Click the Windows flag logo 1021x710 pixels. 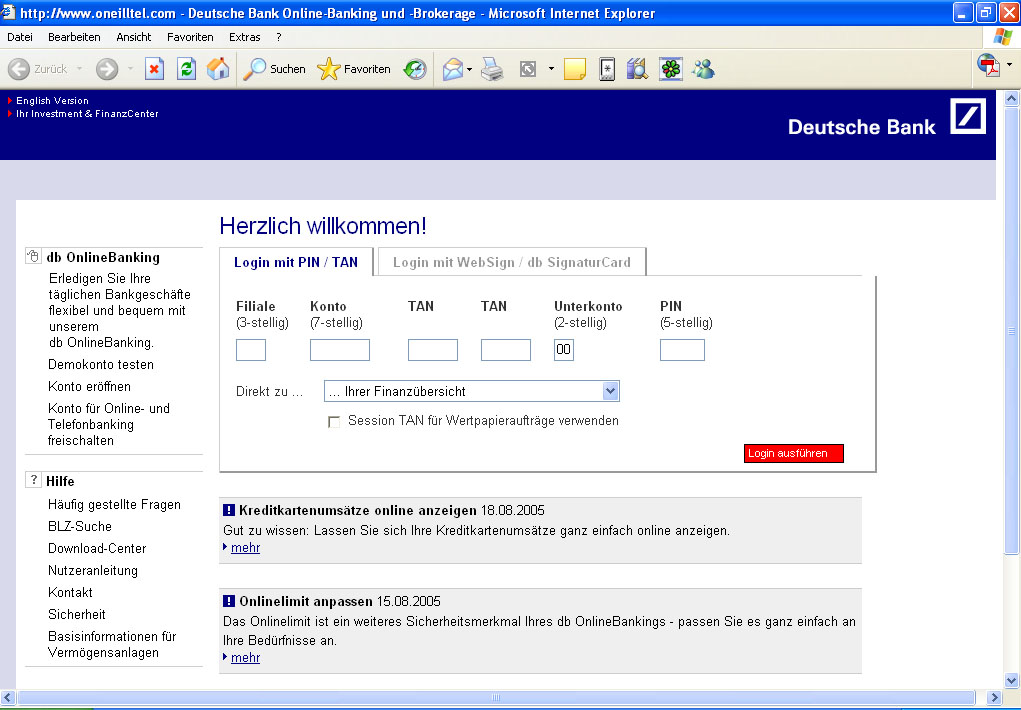pyautogui.click(x=1003, y=36)
